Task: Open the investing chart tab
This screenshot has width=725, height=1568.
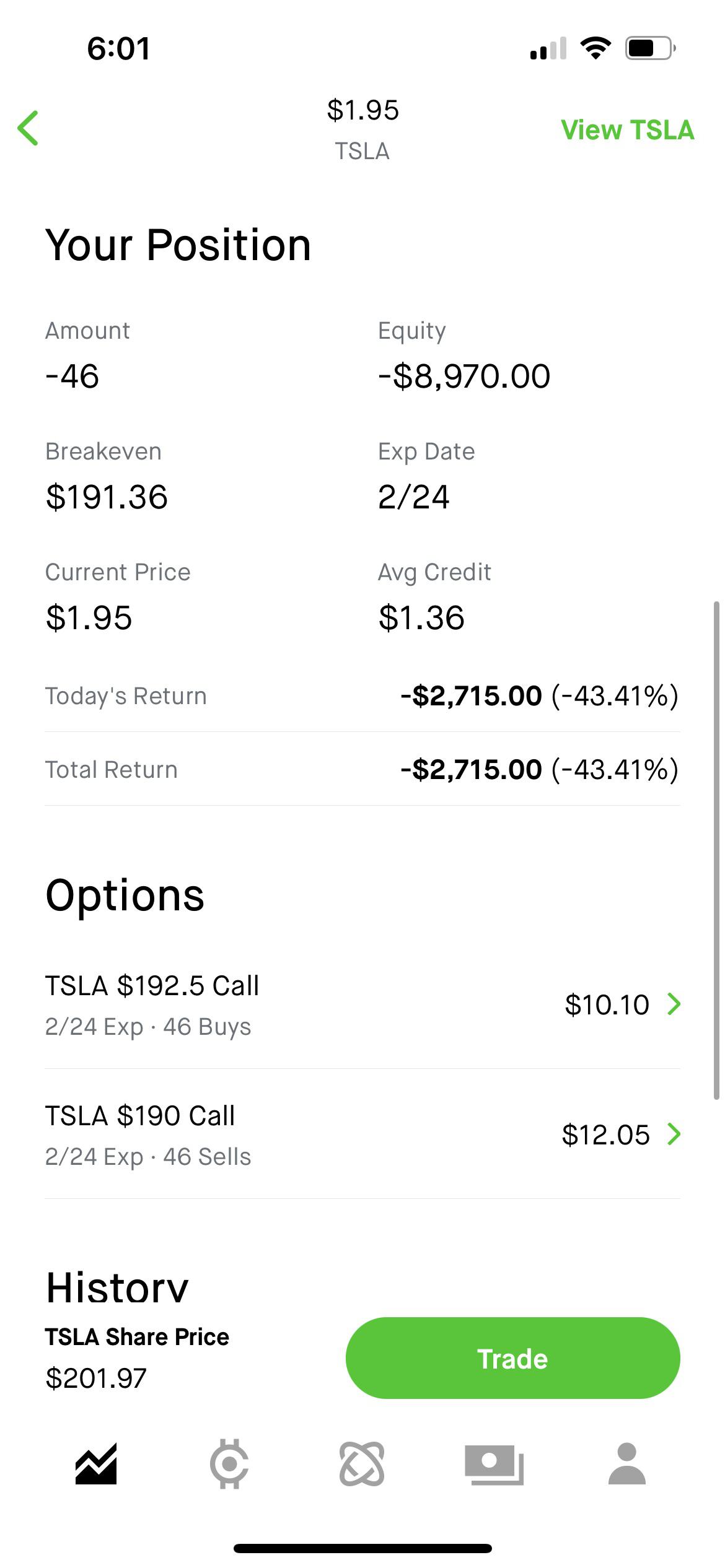Action: pyautogui.click(x=96, y=1464)
